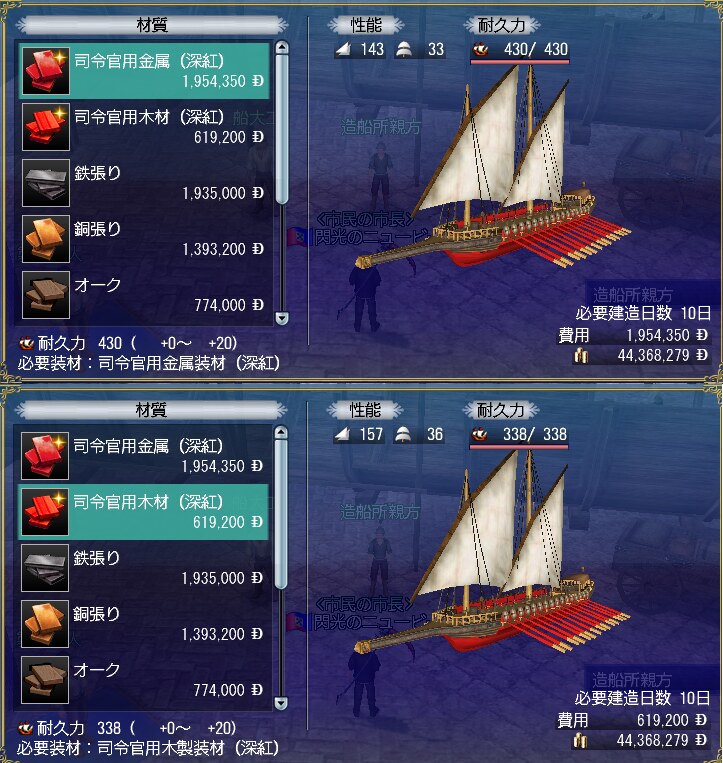The height and width of the screenshot is (763, 723).
Task: Click 鉄張り icon in bottom panel
Action: tap(45, 568)
